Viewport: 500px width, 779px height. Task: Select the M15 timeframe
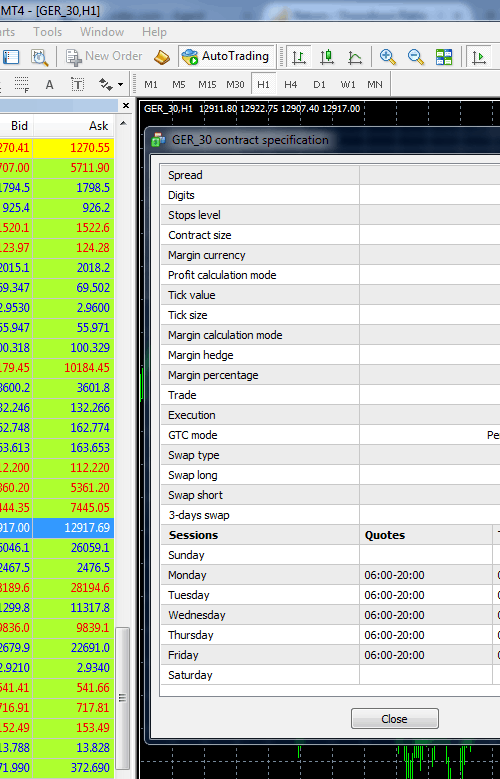point(207,84)
